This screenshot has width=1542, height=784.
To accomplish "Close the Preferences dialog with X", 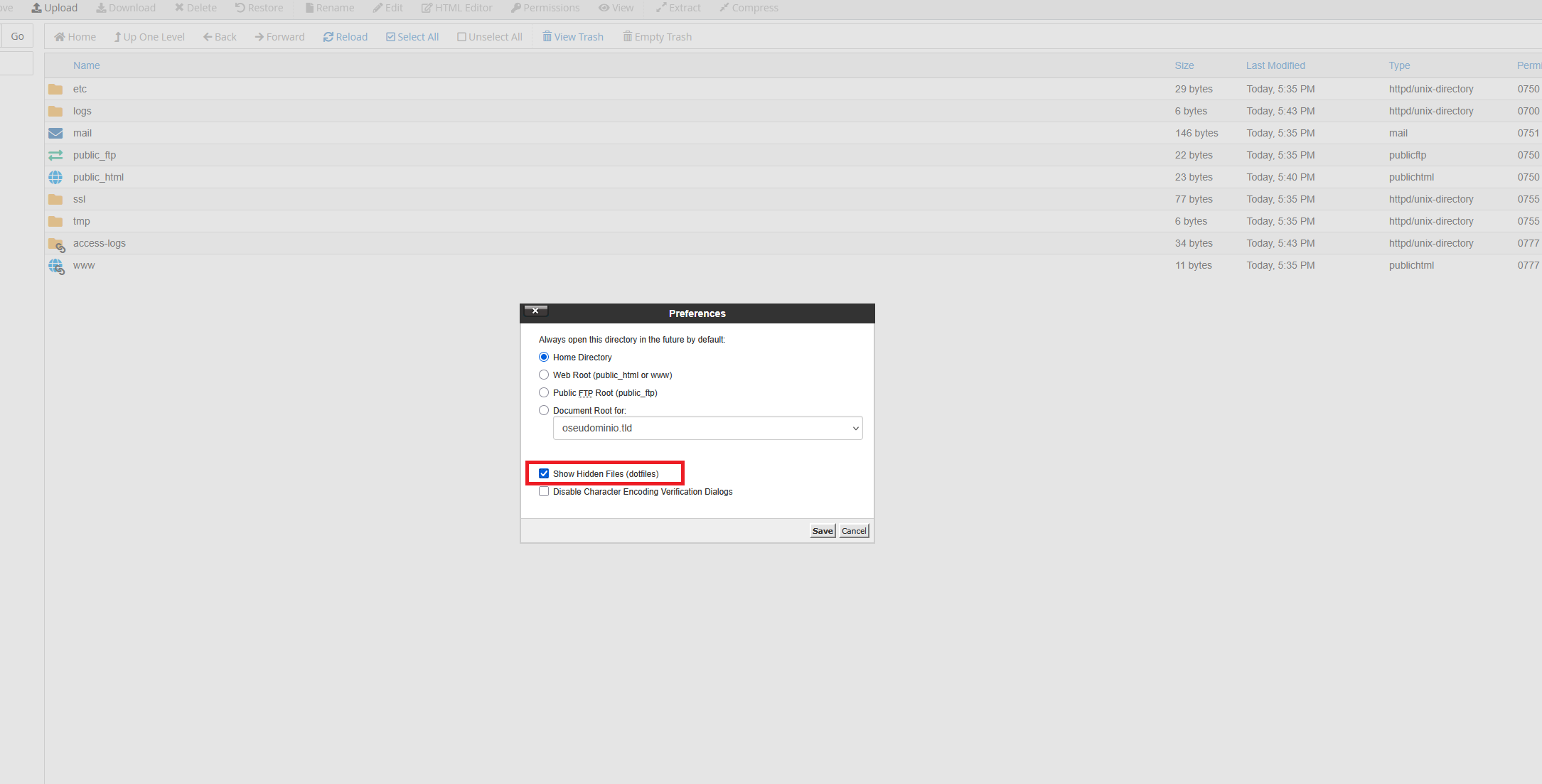I will [535, 311].
